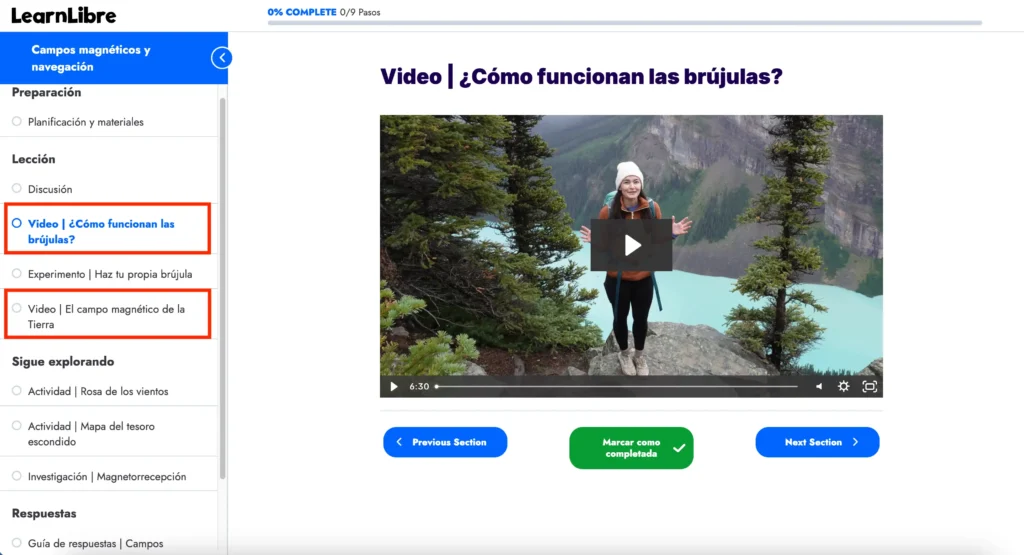Click the Preparación section heading
The width and height of the screenshot is (1024, 555).
click(x=46, y=93)
